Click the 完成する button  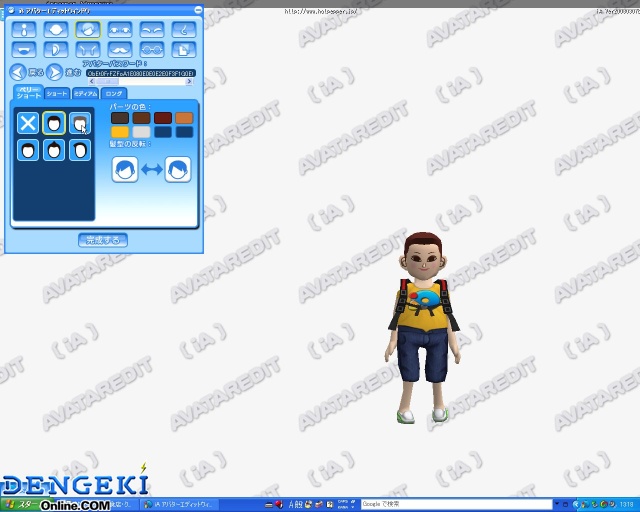pos(103,240)
